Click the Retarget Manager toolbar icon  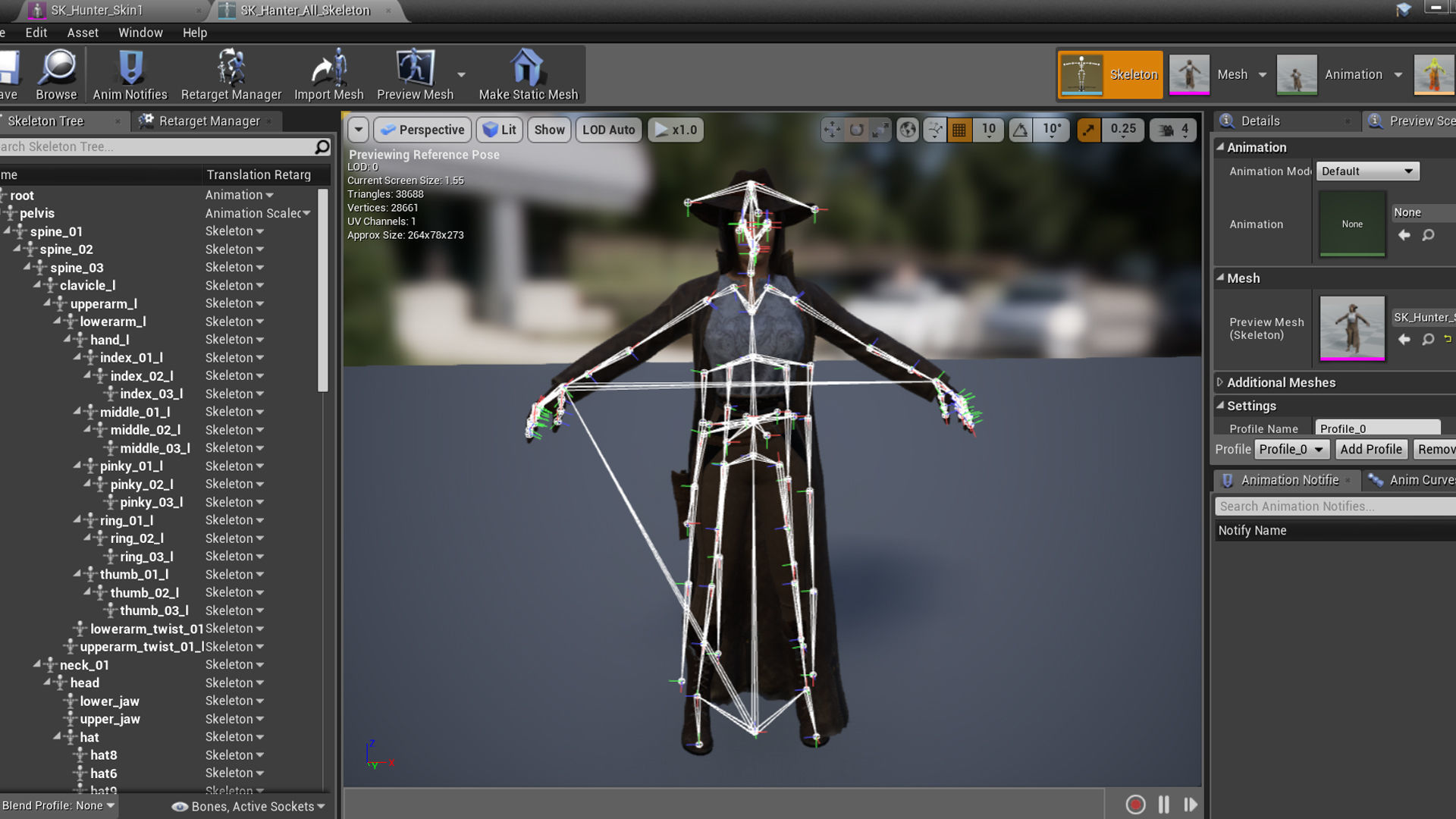231,74
